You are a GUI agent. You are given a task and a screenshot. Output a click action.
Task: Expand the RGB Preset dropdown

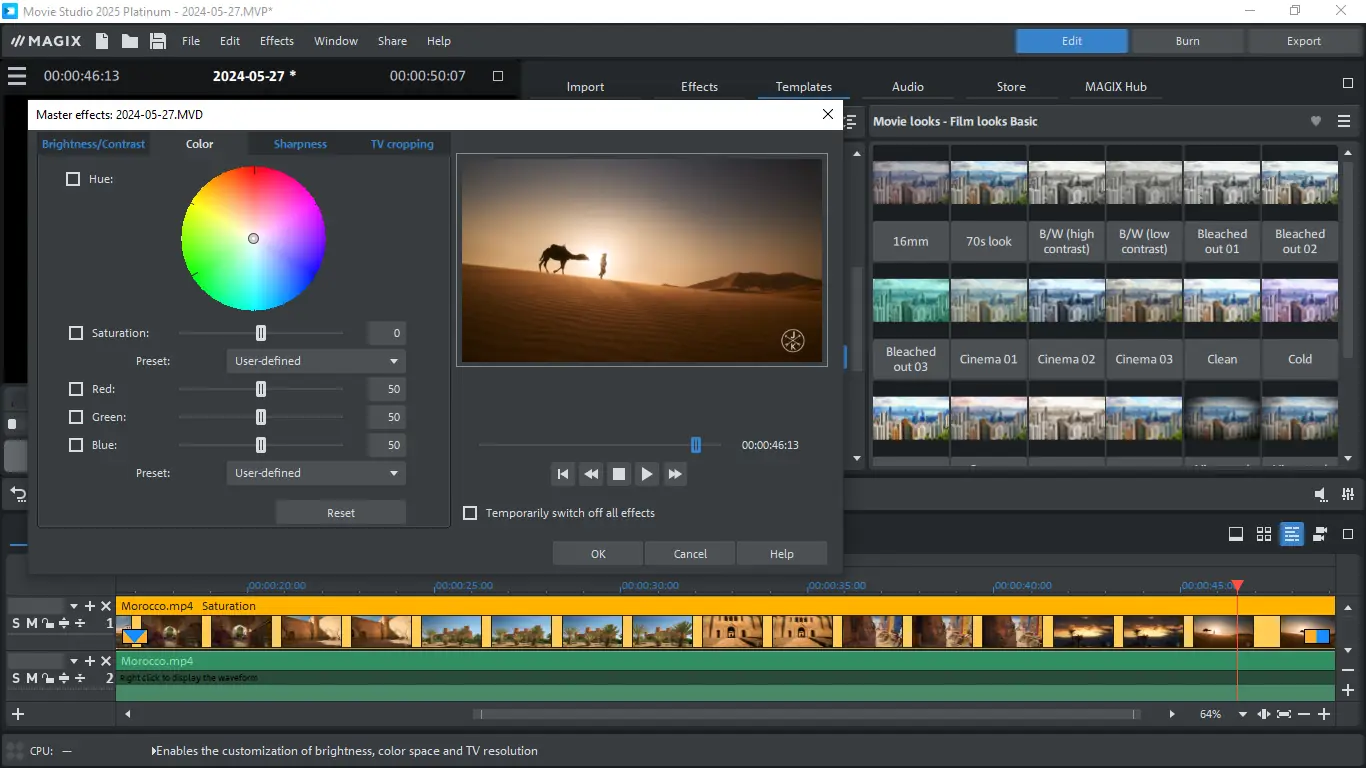[x=316, y=473]
